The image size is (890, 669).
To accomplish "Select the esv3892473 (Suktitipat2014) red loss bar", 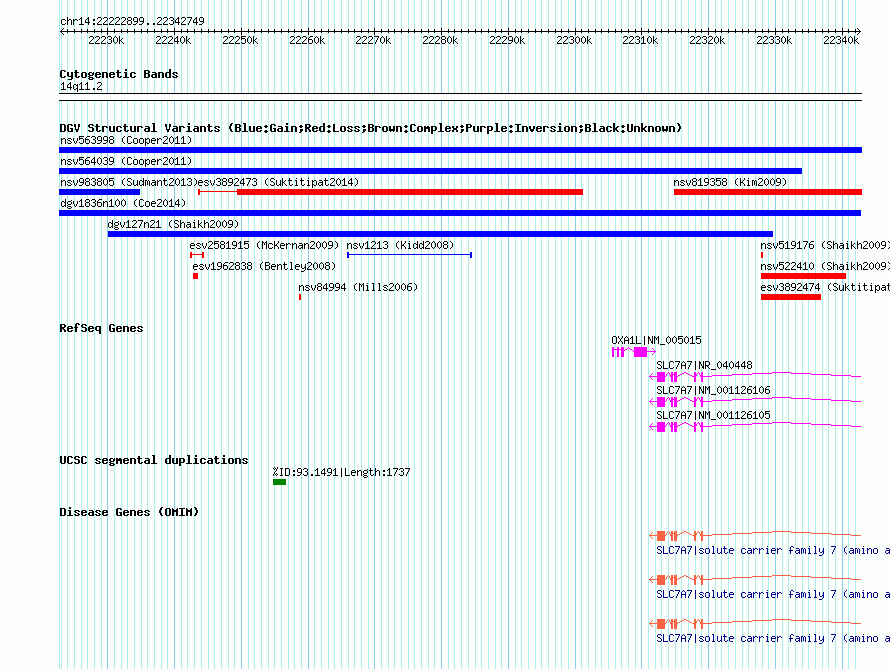I will tap(391, 192).
